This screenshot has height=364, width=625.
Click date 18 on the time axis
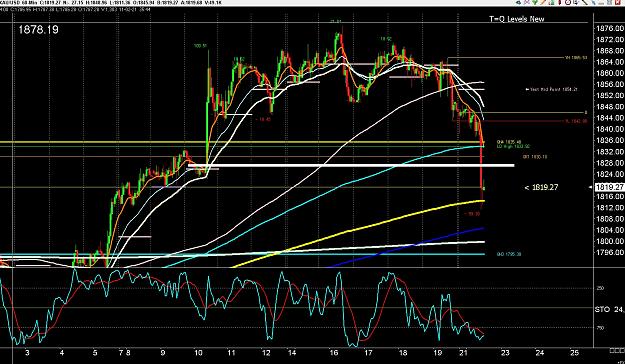[x=403, y=353]
